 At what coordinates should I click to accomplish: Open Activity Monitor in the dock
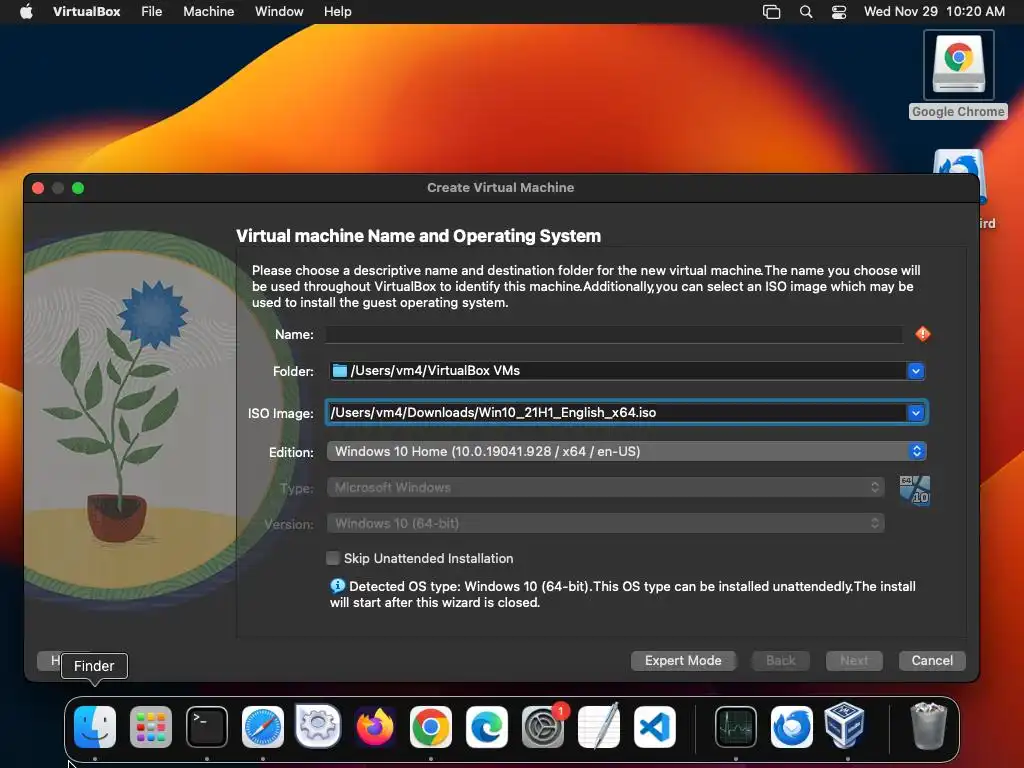click(736, 726)
